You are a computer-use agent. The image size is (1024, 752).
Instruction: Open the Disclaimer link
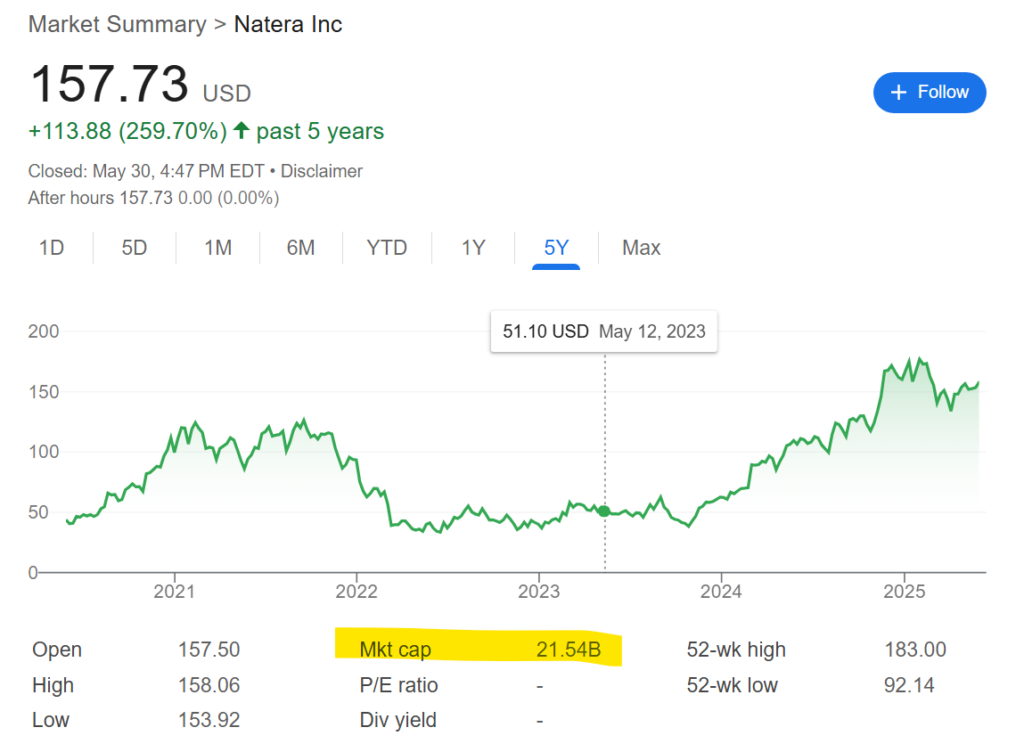point(321,171)
